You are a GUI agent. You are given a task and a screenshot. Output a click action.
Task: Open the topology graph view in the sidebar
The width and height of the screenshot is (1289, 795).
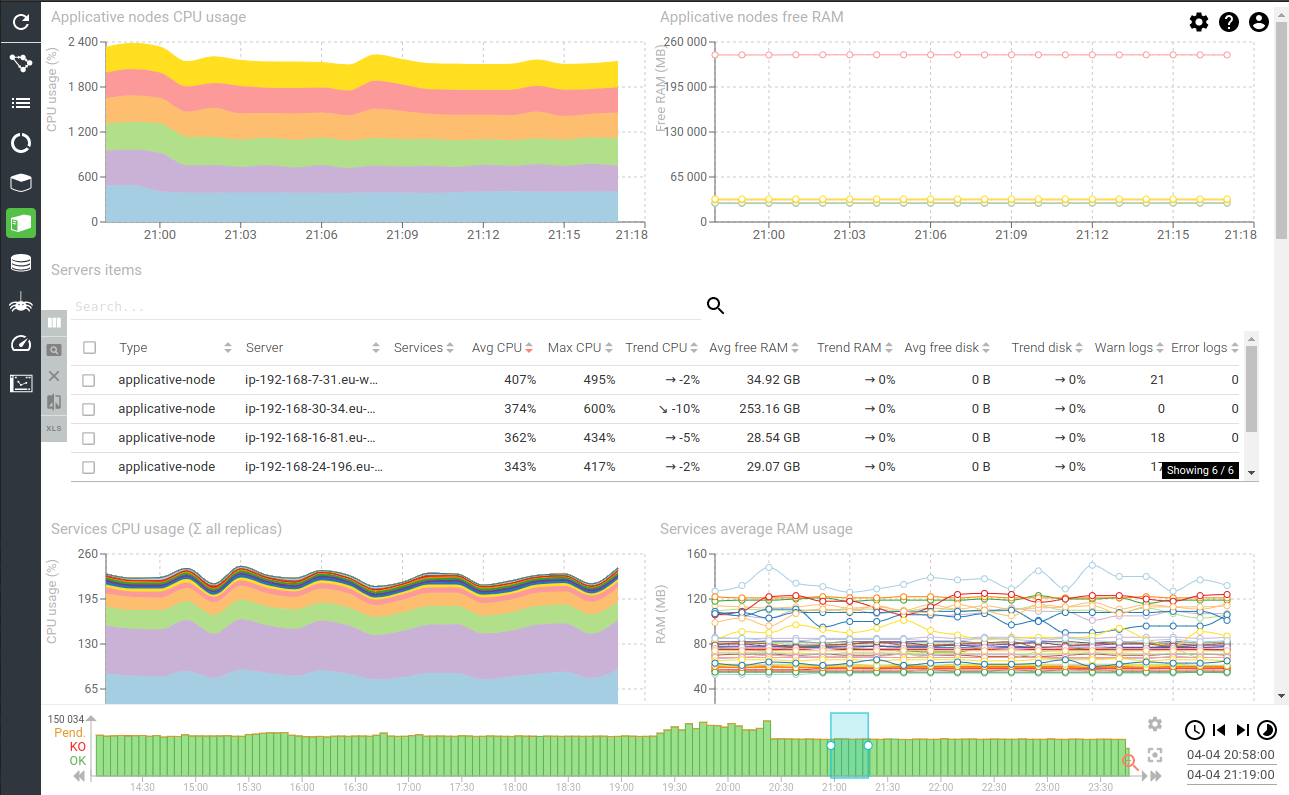(20, 63)
